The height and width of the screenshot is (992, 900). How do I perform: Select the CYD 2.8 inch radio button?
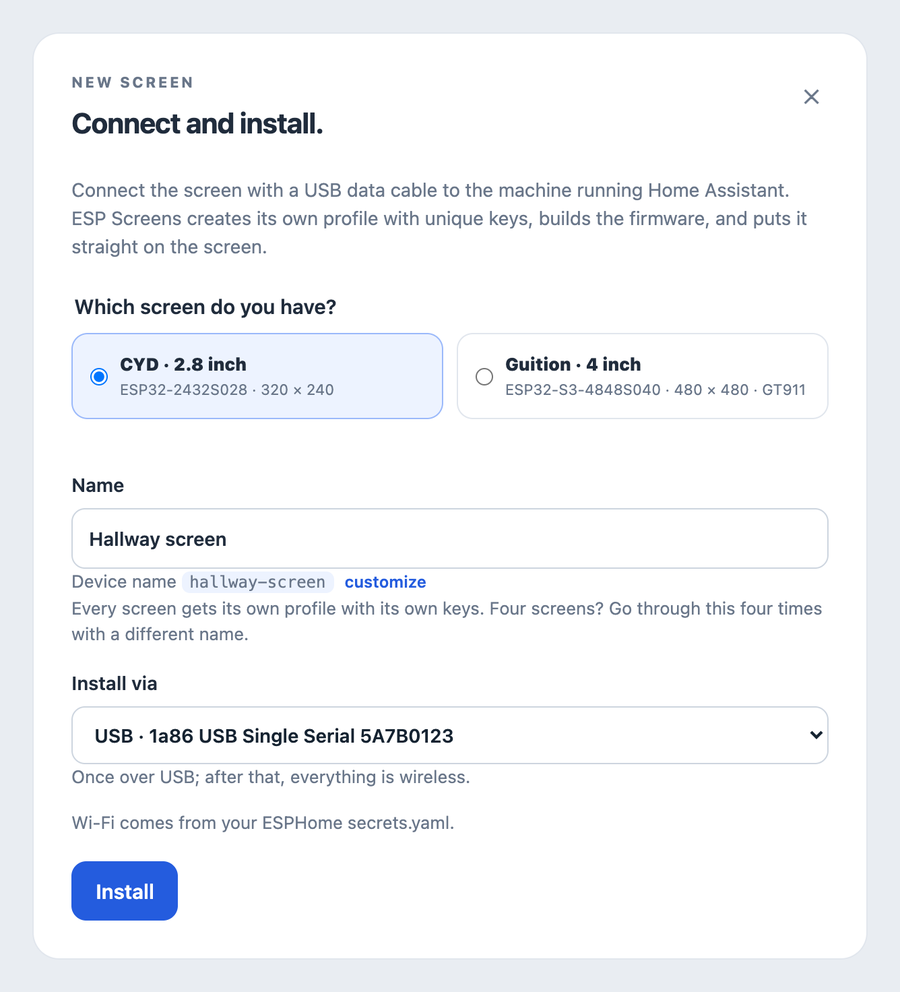click(99, 376)
